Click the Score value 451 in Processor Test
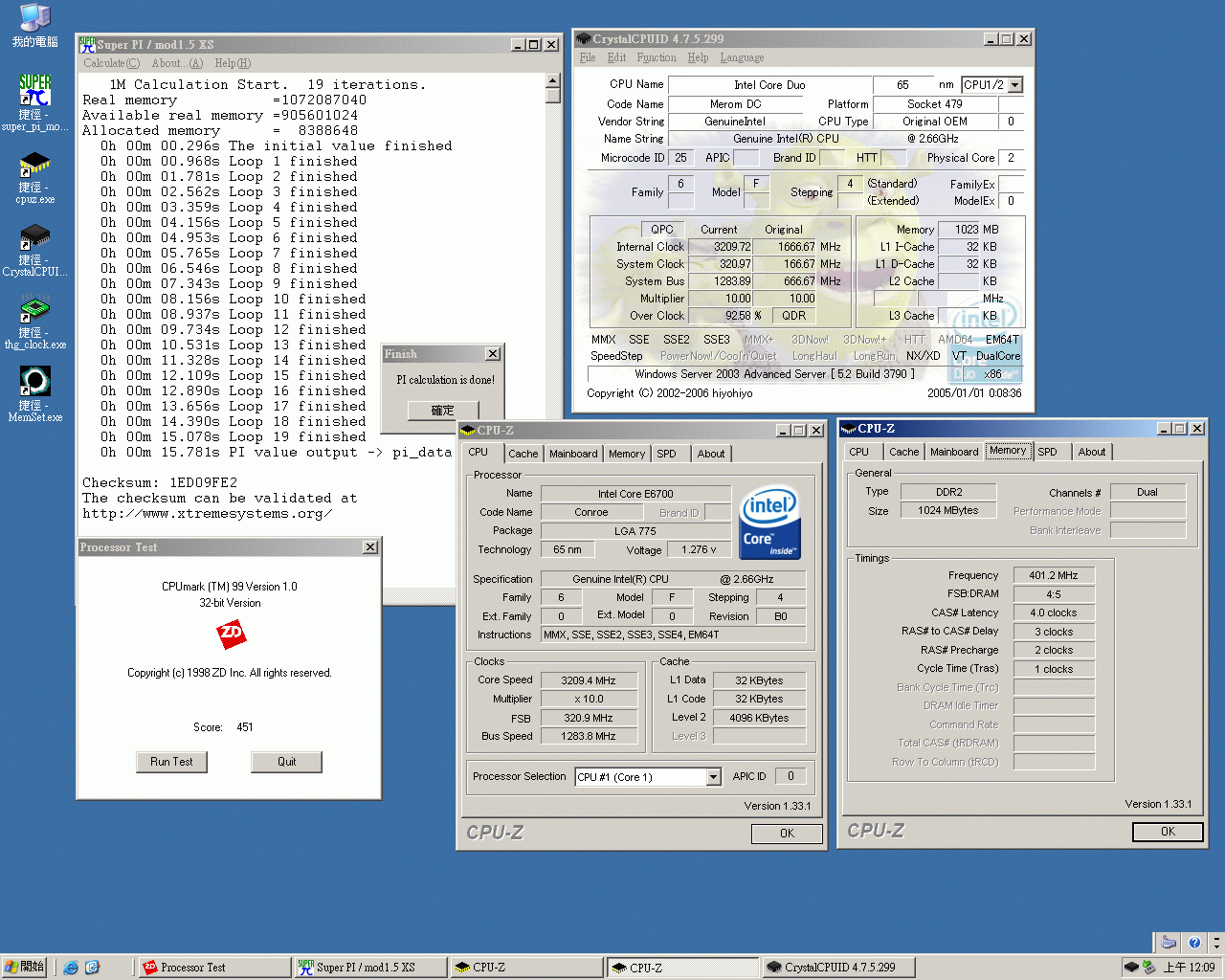The image size is (1225, 980). click(245, 727)
